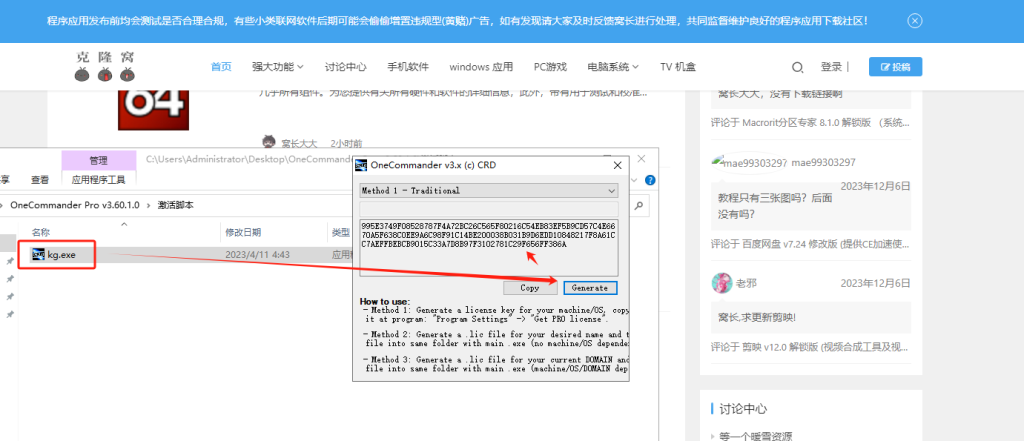The height and width of the screenshot is (441, 1024).
Task: Open the 窝长大大 author name link
Action: pos(299,143)
